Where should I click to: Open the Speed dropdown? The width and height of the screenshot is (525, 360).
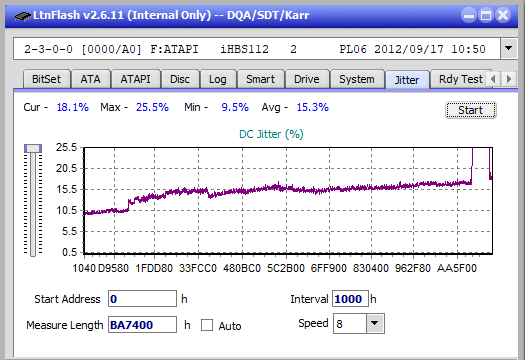click(375, 323)
